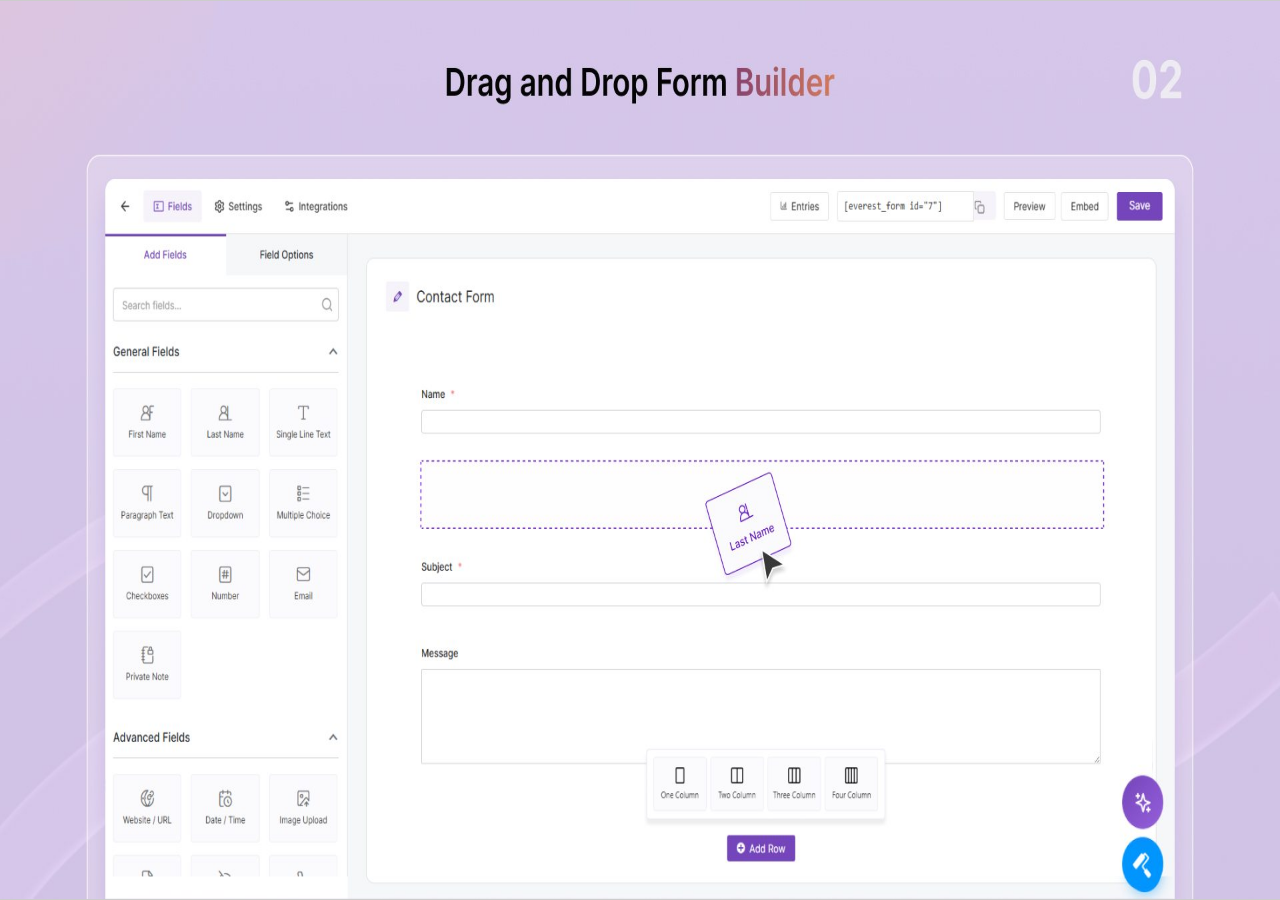The height and width of the screenshot is (900, 1280).
Task: Switch to Add Fields tab
Action: point(165,255)
